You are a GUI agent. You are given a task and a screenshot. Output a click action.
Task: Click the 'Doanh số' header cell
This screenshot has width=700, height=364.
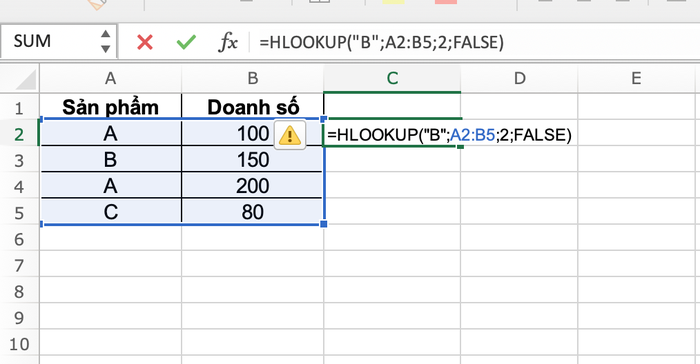pyautogui.click(x=253, y=107)
